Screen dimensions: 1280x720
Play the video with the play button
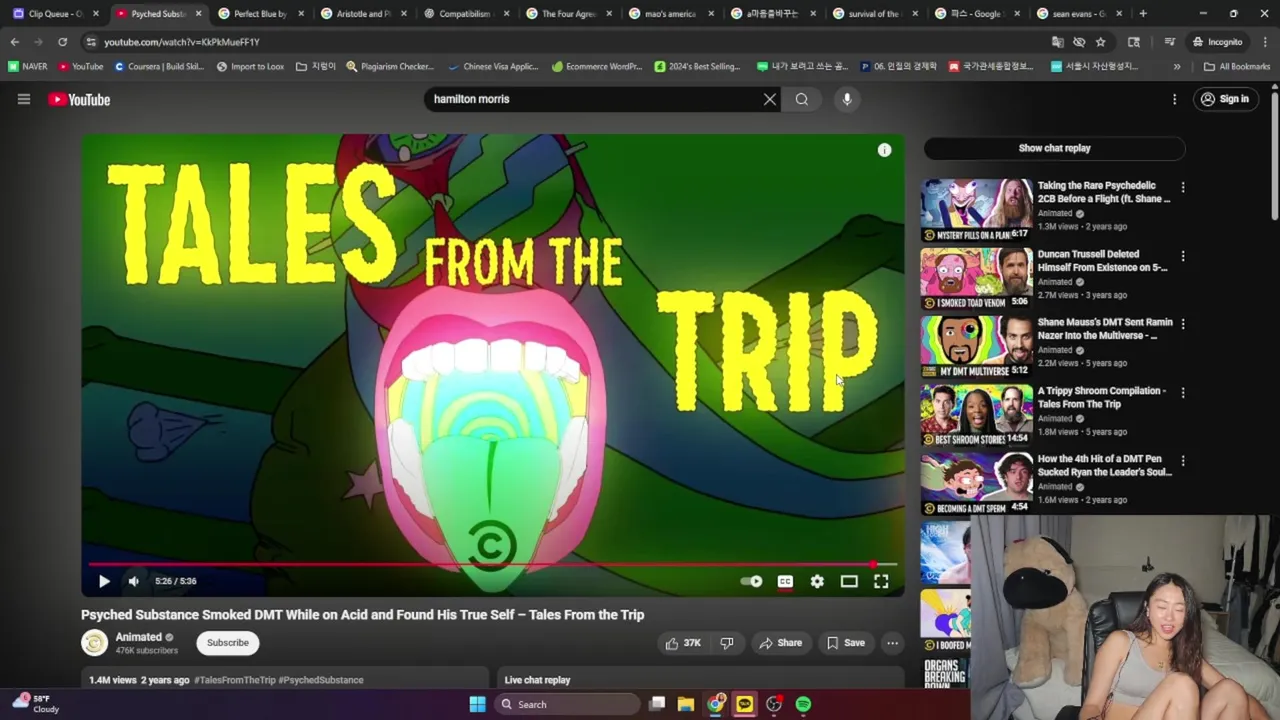click(x=104, y=581)
